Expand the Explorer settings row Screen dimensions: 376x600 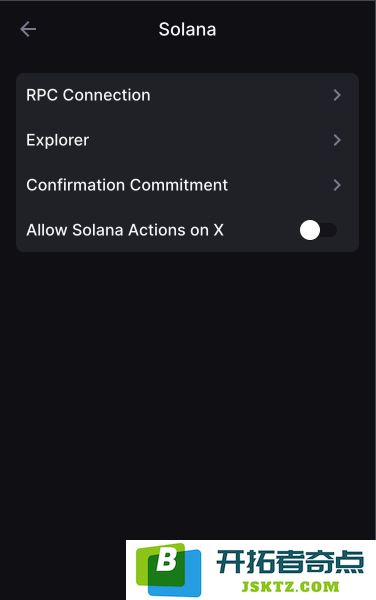(187, 140)
